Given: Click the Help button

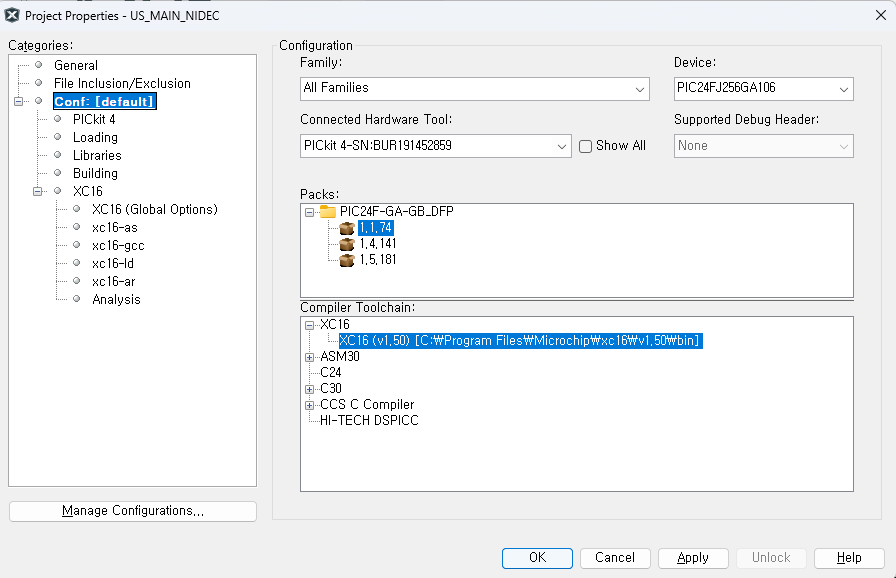Looking at the screenshot, I should pos(849,558).
